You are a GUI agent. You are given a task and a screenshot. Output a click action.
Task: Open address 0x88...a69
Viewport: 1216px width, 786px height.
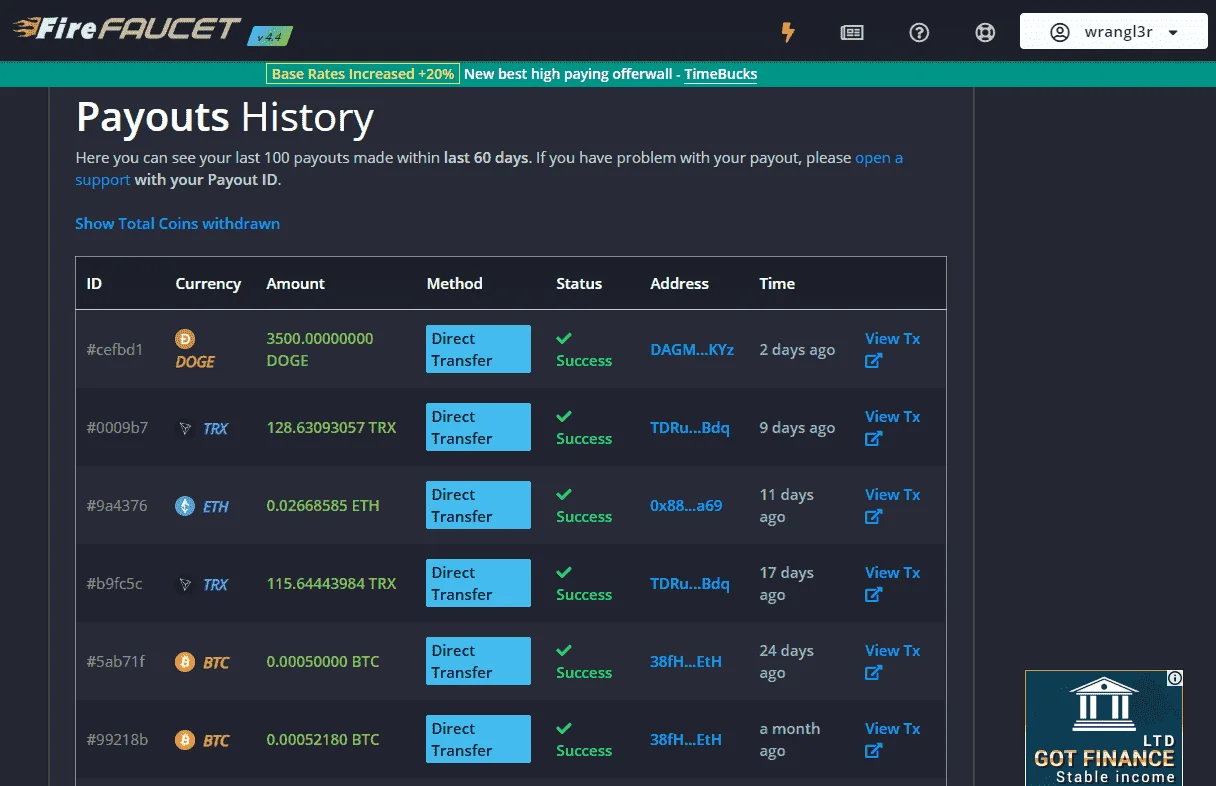686,505
